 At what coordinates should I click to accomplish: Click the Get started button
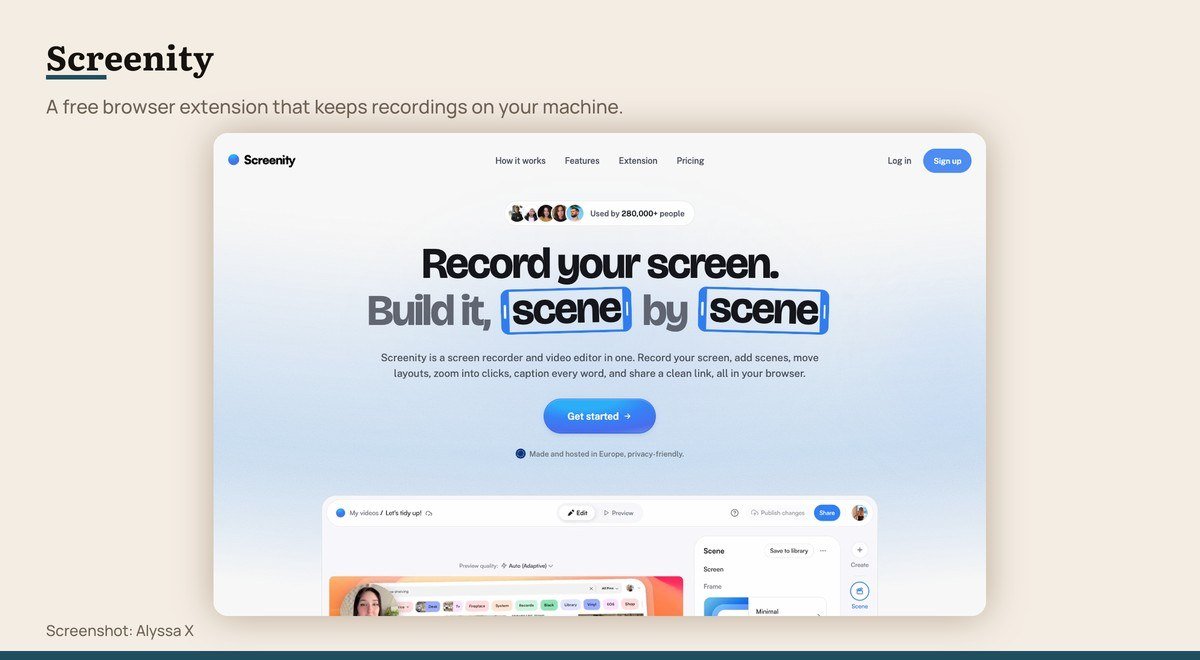pos(599,416)
